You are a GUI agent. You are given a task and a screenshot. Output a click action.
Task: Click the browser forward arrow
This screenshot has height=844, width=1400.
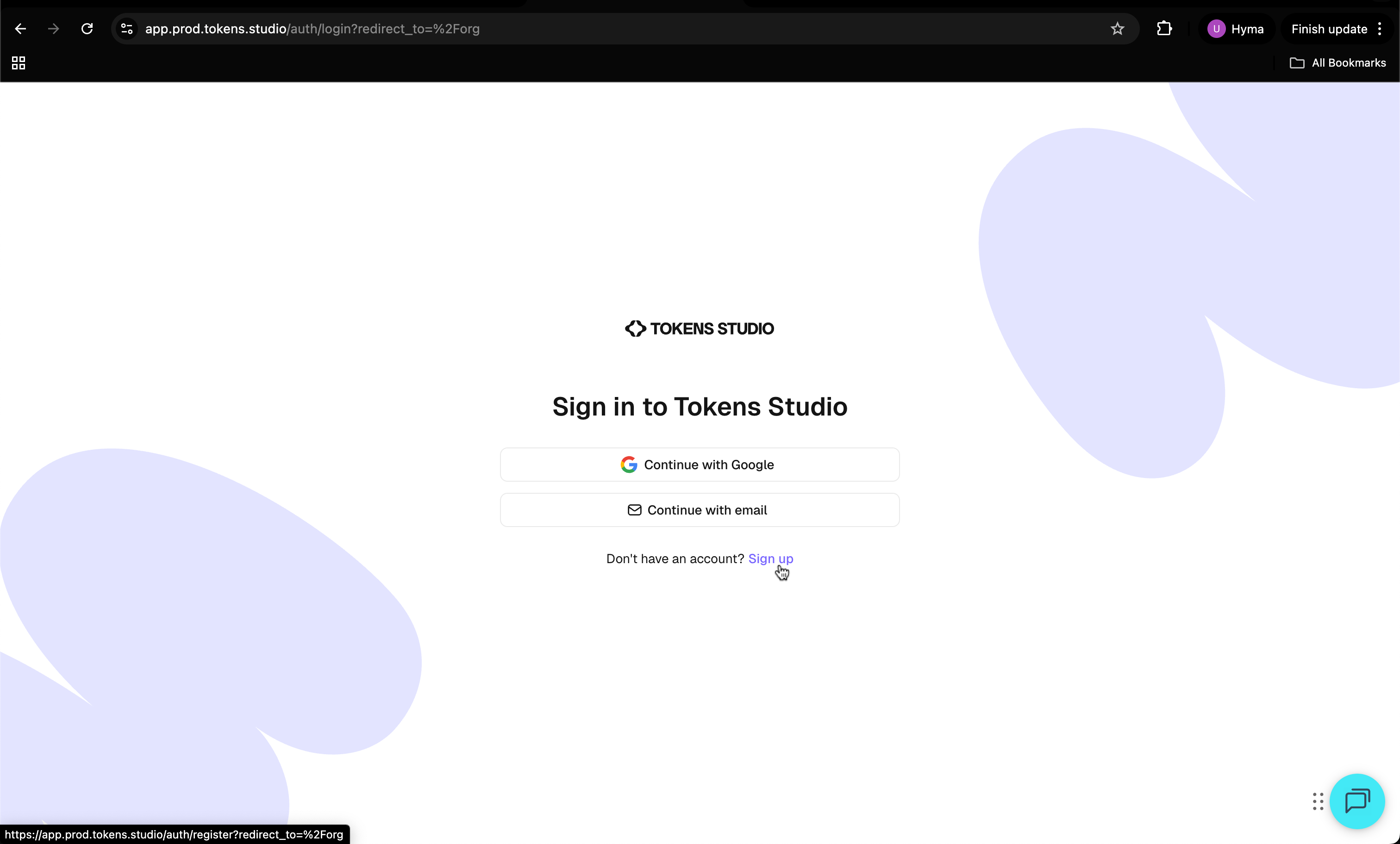pyautogui.click(x=53, y=29)
